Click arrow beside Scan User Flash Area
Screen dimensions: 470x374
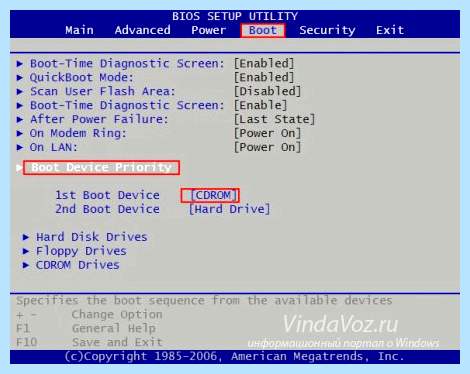pyautogui.click(x=20, y=92)
